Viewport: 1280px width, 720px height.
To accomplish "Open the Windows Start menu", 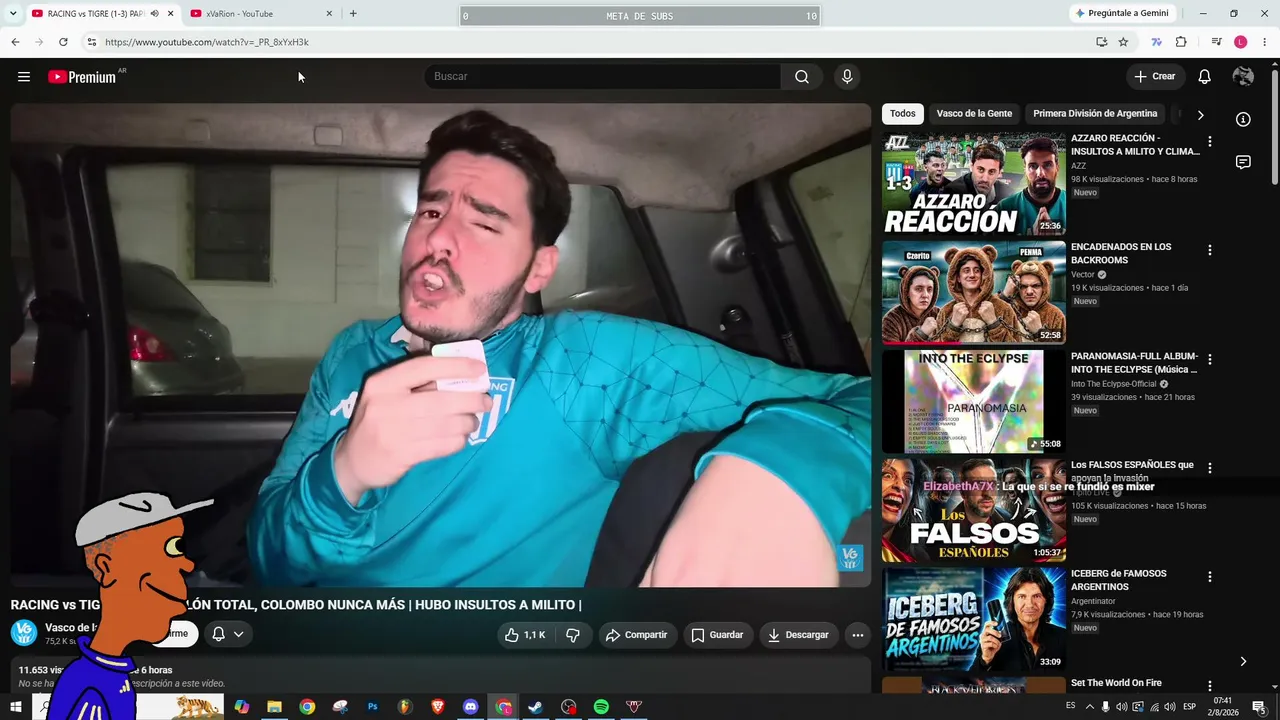I will pos(15,707).
